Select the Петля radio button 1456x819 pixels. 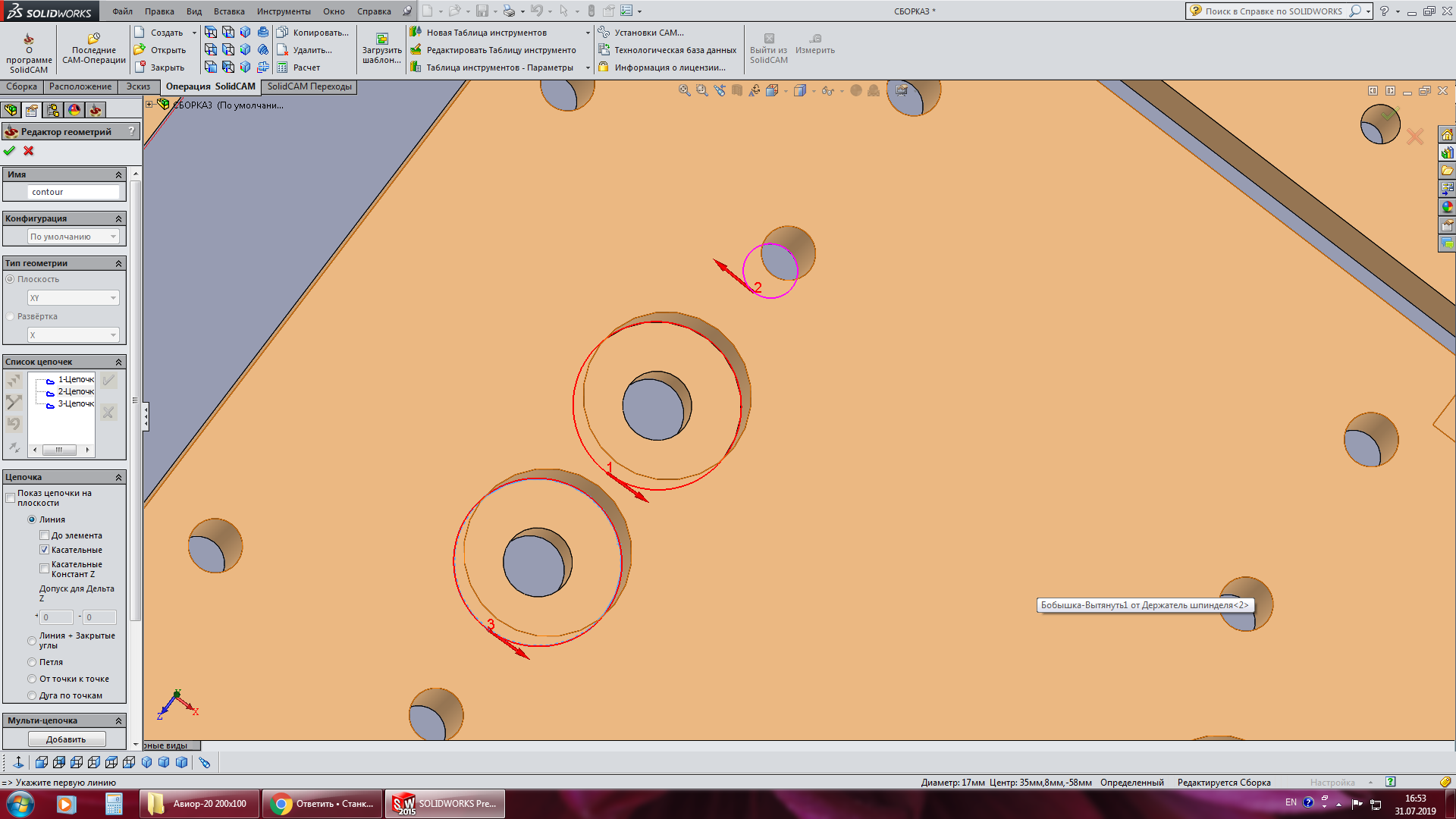click(32, 662)
